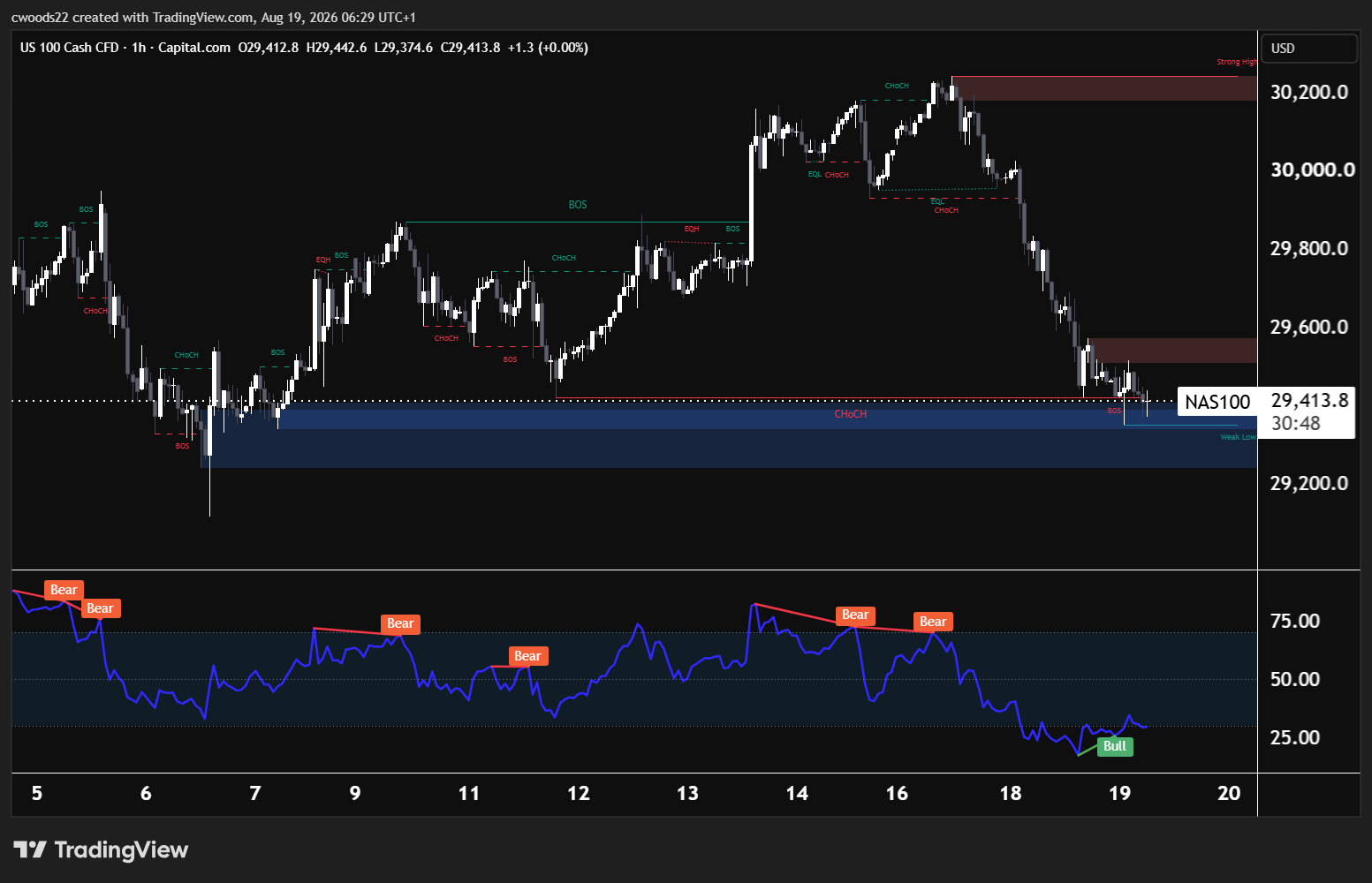Click the large BOS label above range
This screenshot has width=1372, height=883.
click(x=578, y=205)
